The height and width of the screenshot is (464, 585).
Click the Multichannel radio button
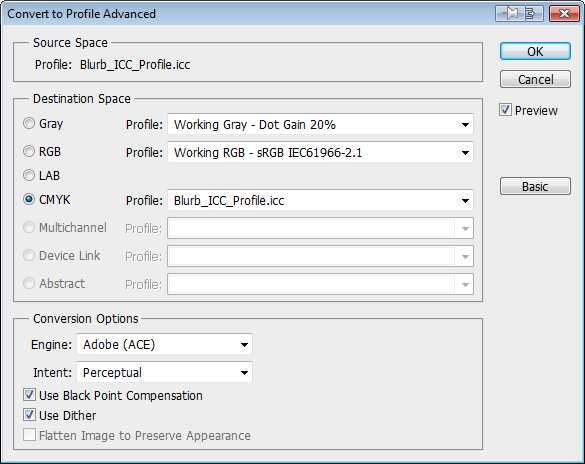[x=29, y=227]
